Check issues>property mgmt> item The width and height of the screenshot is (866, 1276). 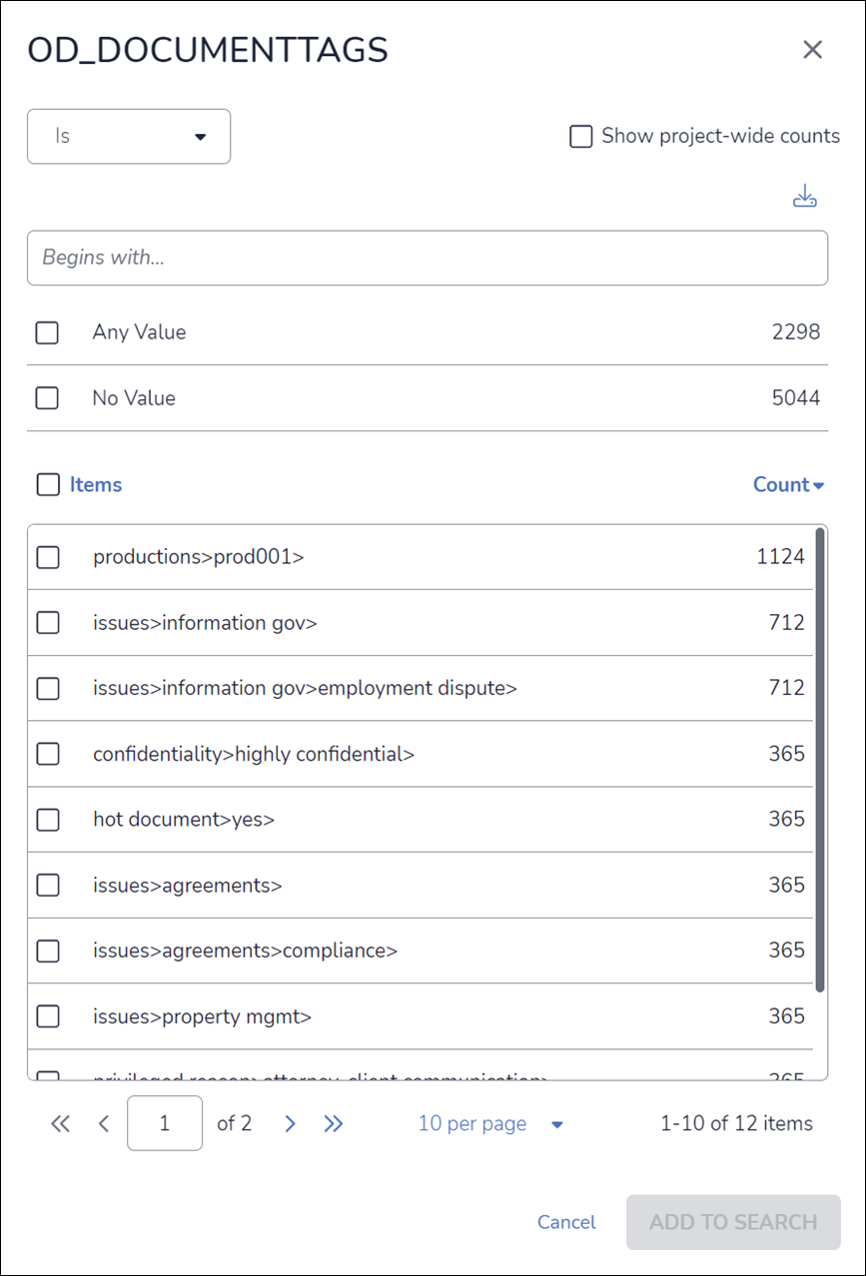click(x=48, y=1016)
